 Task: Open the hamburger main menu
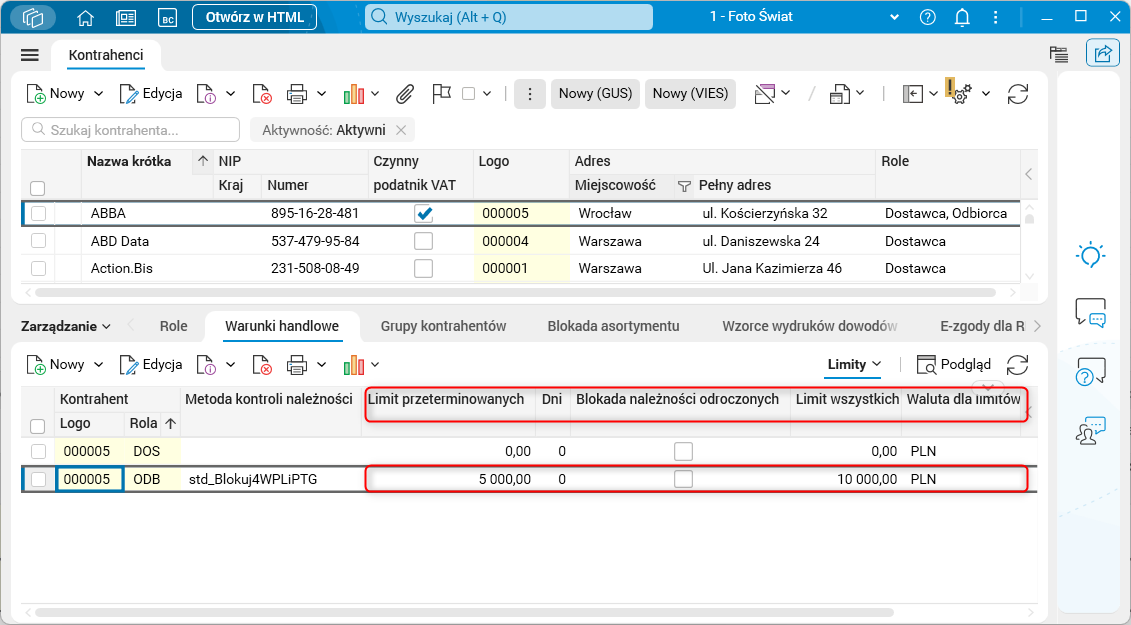[30, 55]
